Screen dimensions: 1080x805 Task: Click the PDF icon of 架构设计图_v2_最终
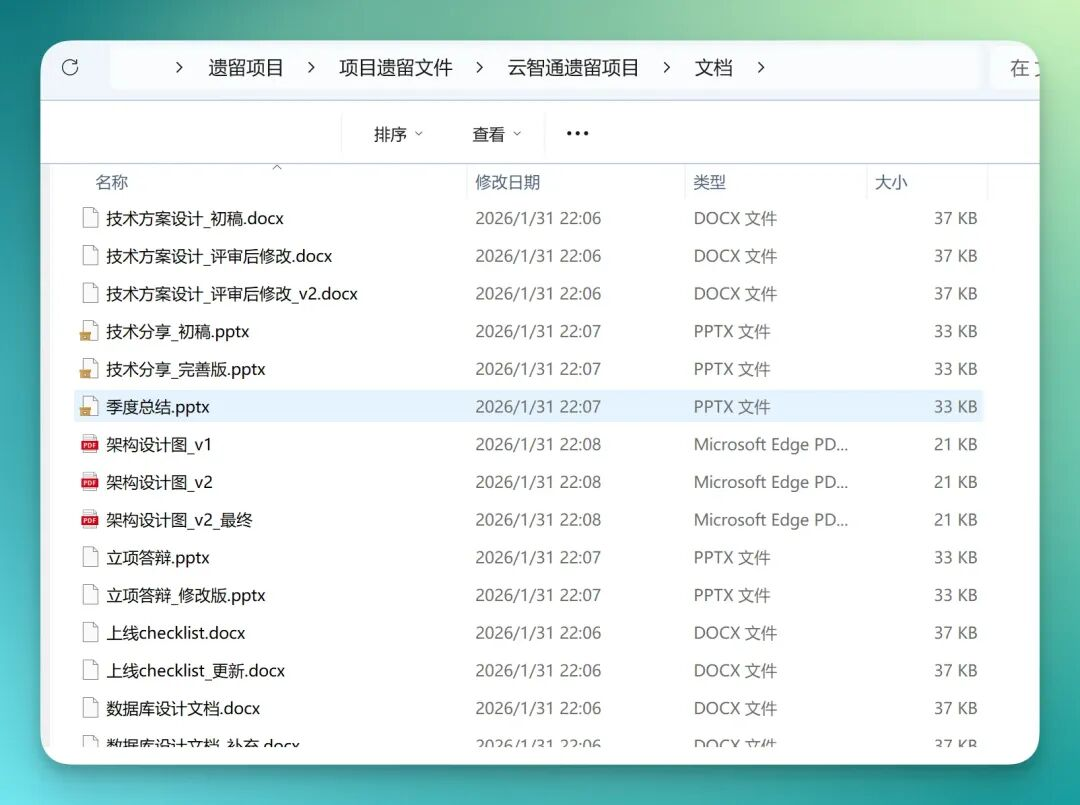click(90, 520)
